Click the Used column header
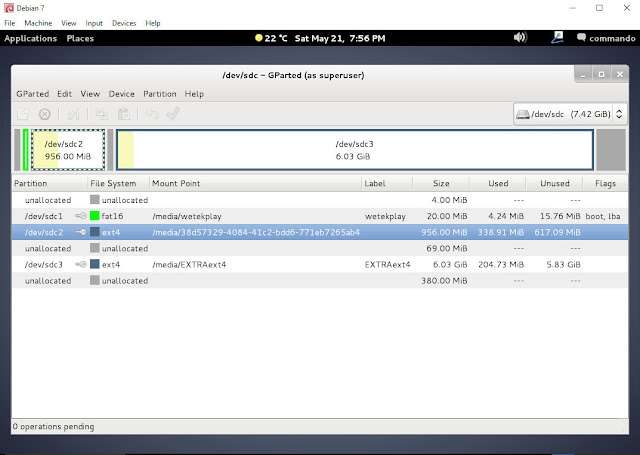The image size is (640, 455). (498, 183)
